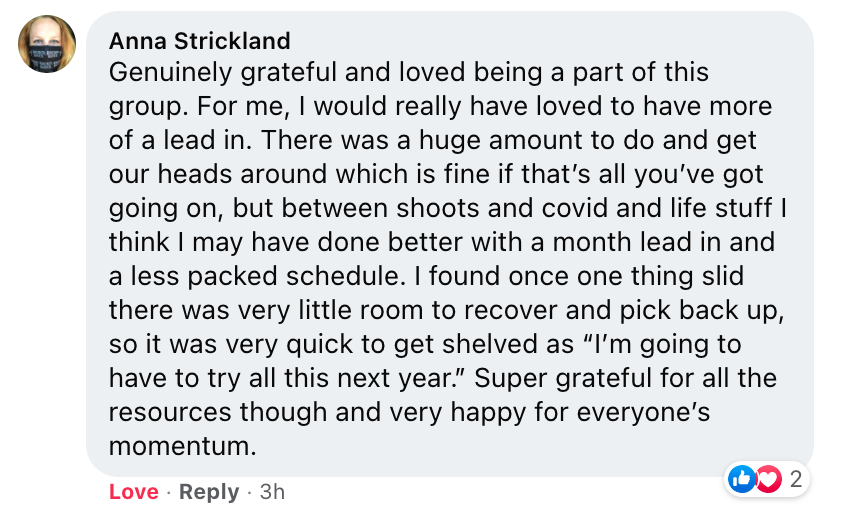Click the black face mask in avatar
This screenshot has height=508, width=866.
tap(47, 59)
